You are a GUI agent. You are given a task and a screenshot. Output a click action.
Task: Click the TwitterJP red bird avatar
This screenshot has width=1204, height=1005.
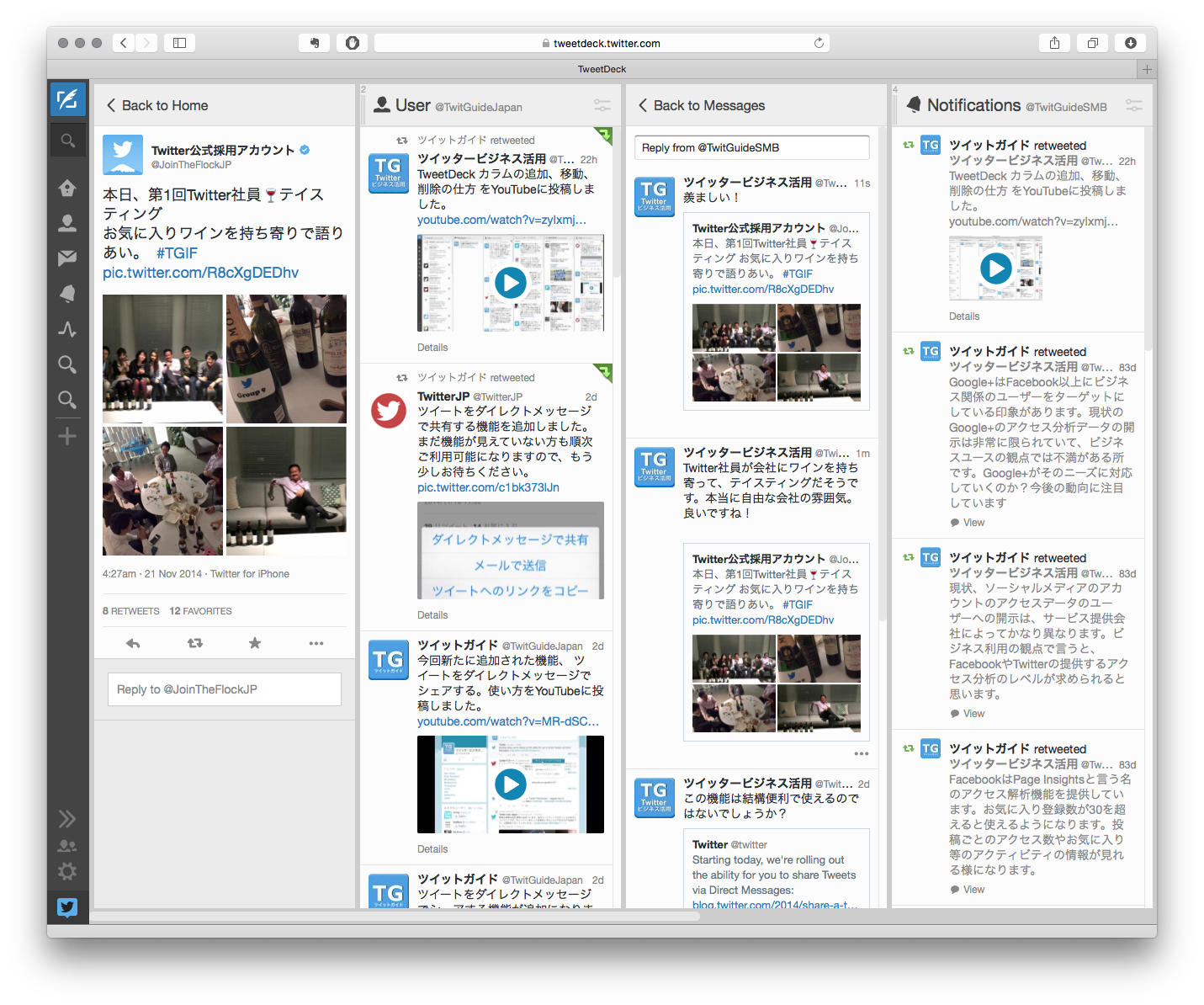(389, 411)
